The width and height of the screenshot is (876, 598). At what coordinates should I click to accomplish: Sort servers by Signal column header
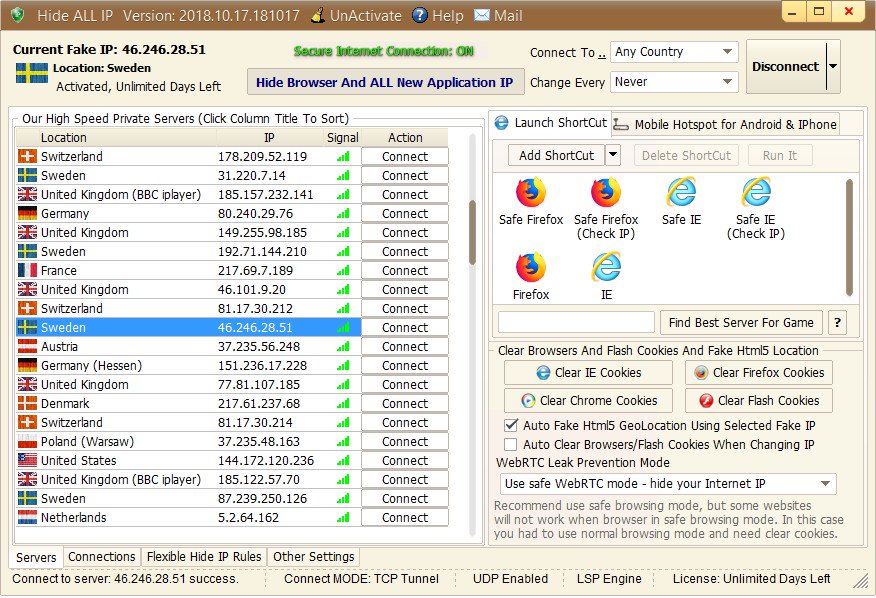click(x=342, y=137)
